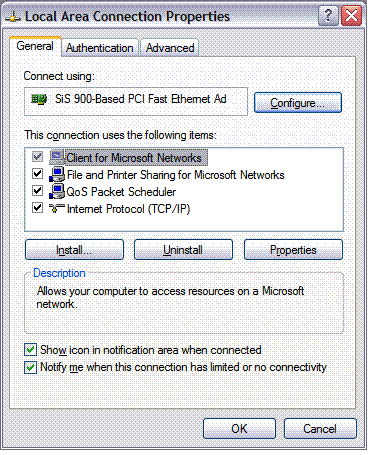The image size is (370, 455).
Task: Toggle Notify me of limited connectivity checkbox
Action: [31, 367]
